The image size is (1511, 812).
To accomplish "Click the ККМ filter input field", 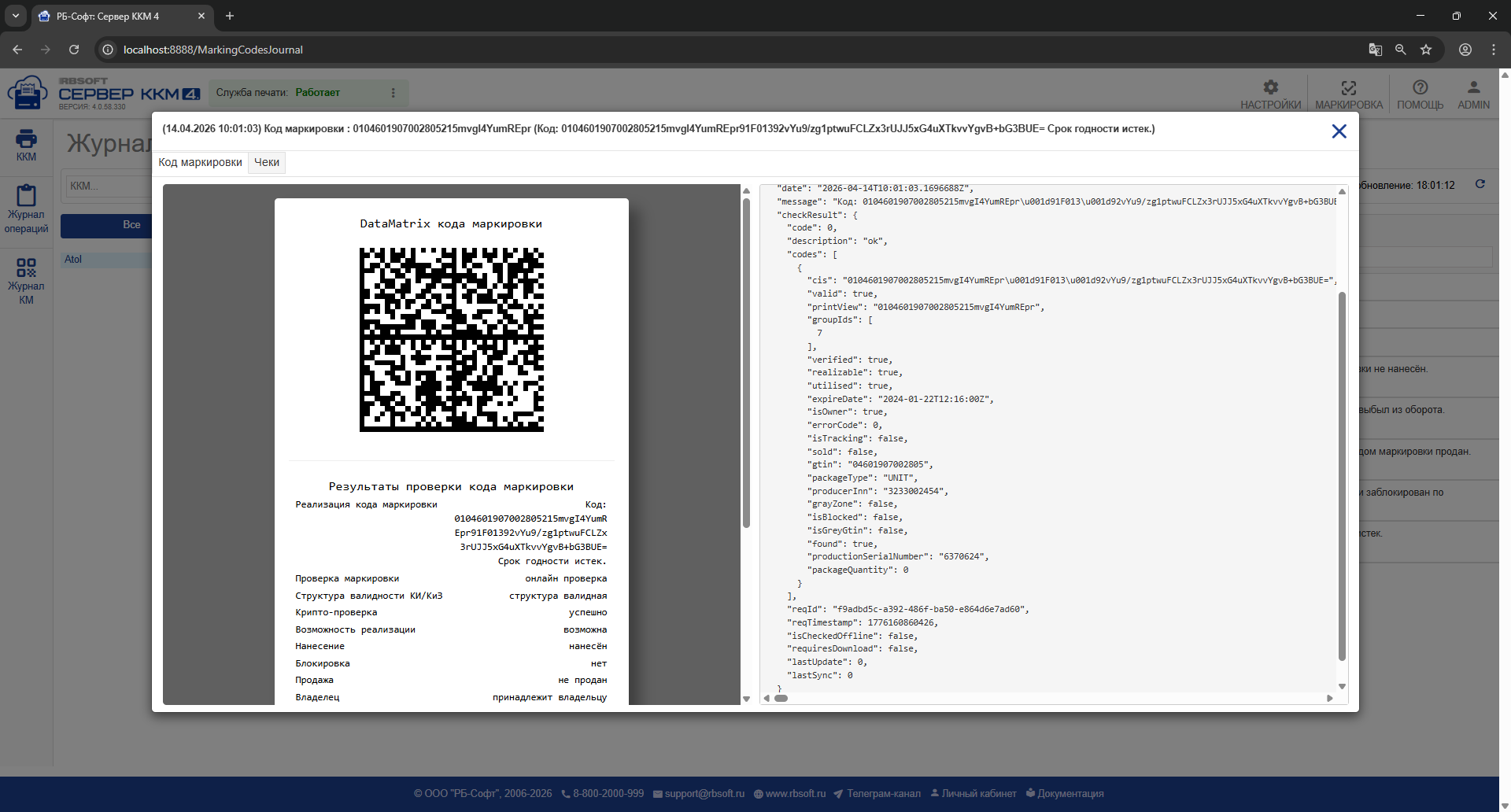I will coord(109,186).
